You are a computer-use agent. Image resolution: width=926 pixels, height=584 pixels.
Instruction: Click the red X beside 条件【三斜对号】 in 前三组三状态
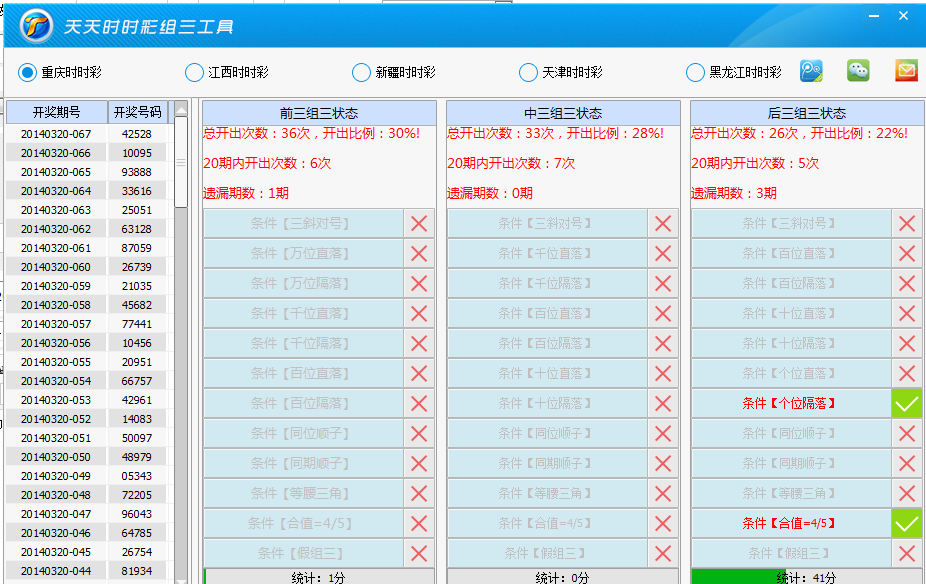pos(419,223)
